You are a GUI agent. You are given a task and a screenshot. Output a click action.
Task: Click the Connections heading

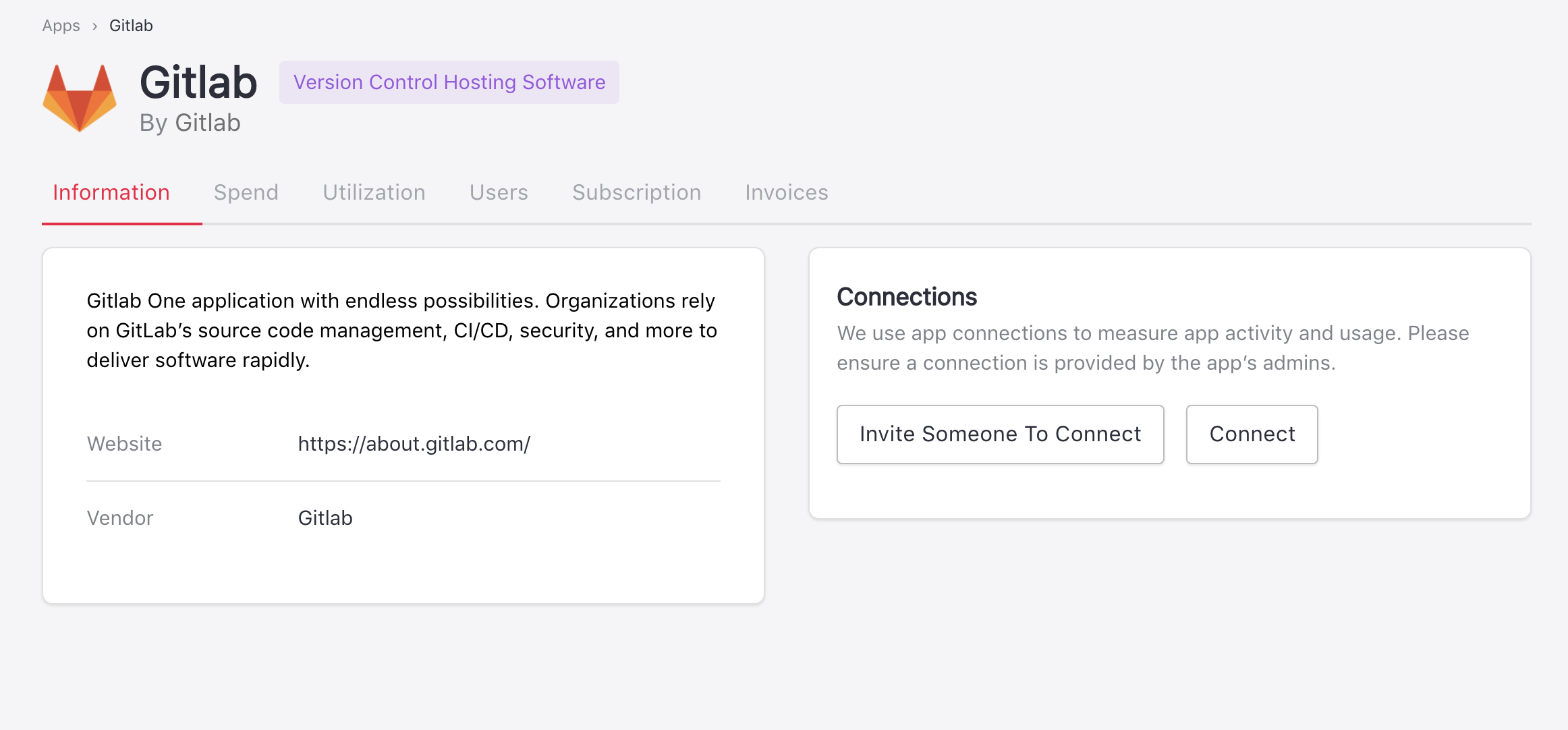click(907, 298)
